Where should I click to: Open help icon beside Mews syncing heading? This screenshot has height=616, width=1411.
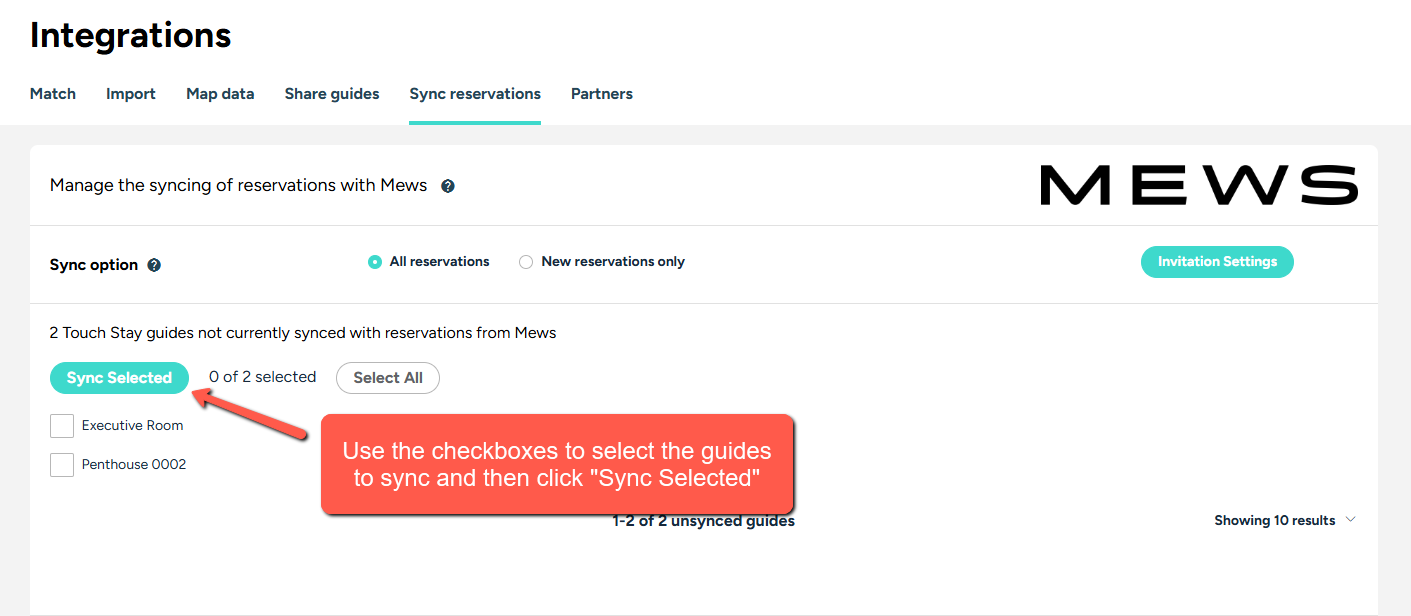point(448,186)
